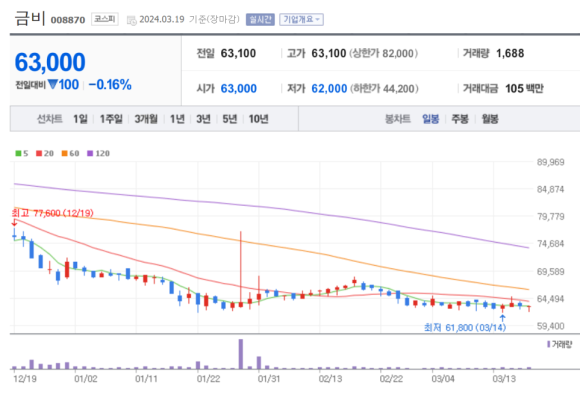
Task: Open the 기업개요 dropdown
Action: [x=301, y=19]
